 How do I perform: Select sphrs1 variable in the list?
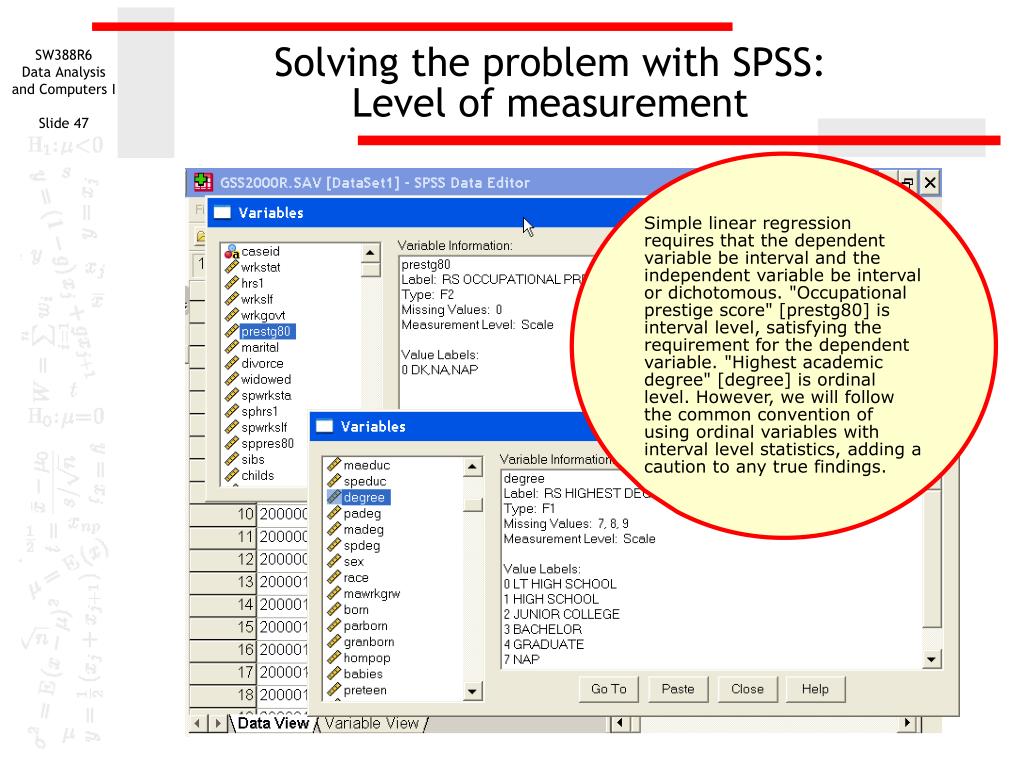[x=259, y=411]
